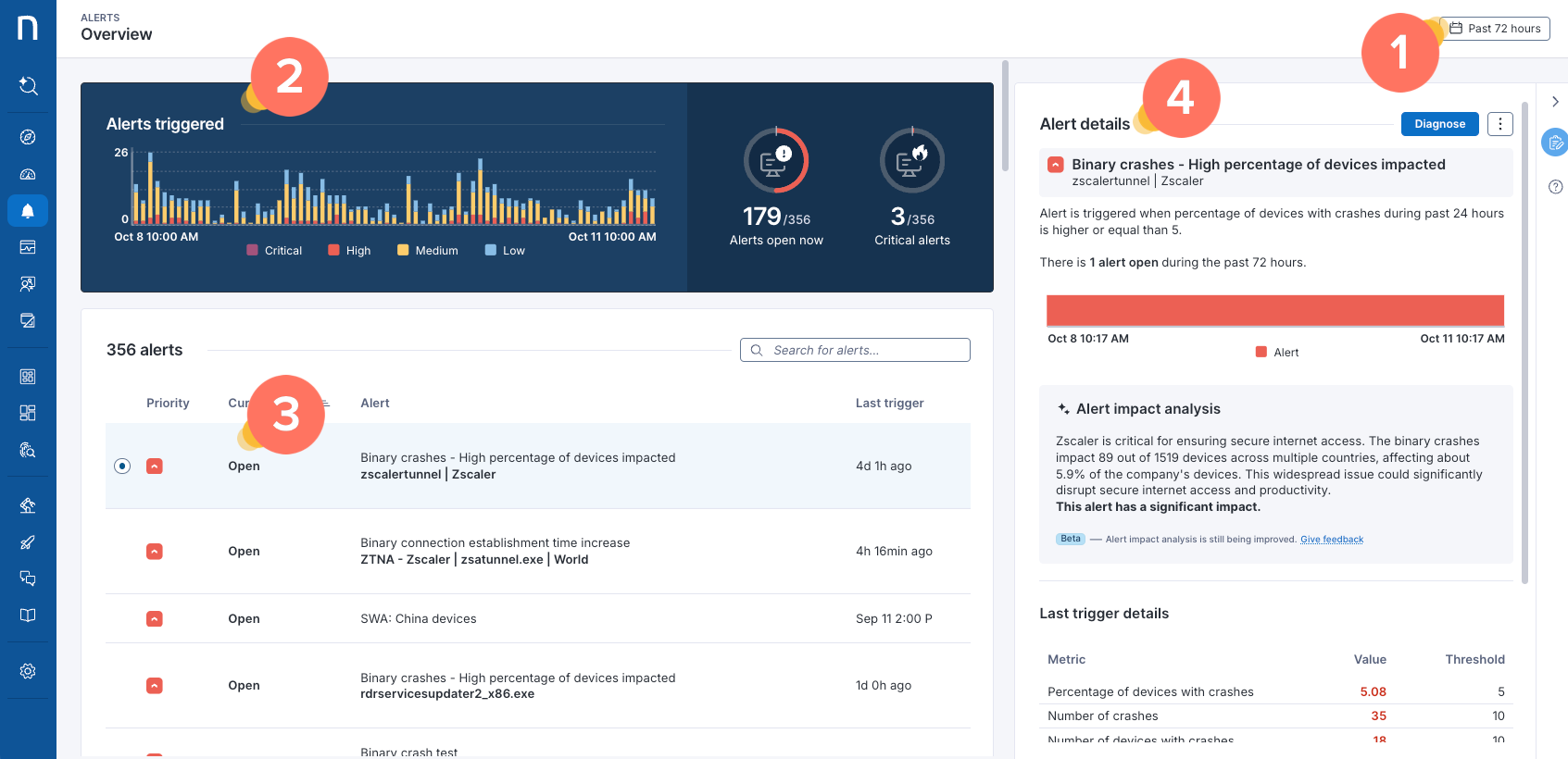Toggle the Critical legend item in chart
This screenshot has width=1568, height=759.
(x=274, y=251)
